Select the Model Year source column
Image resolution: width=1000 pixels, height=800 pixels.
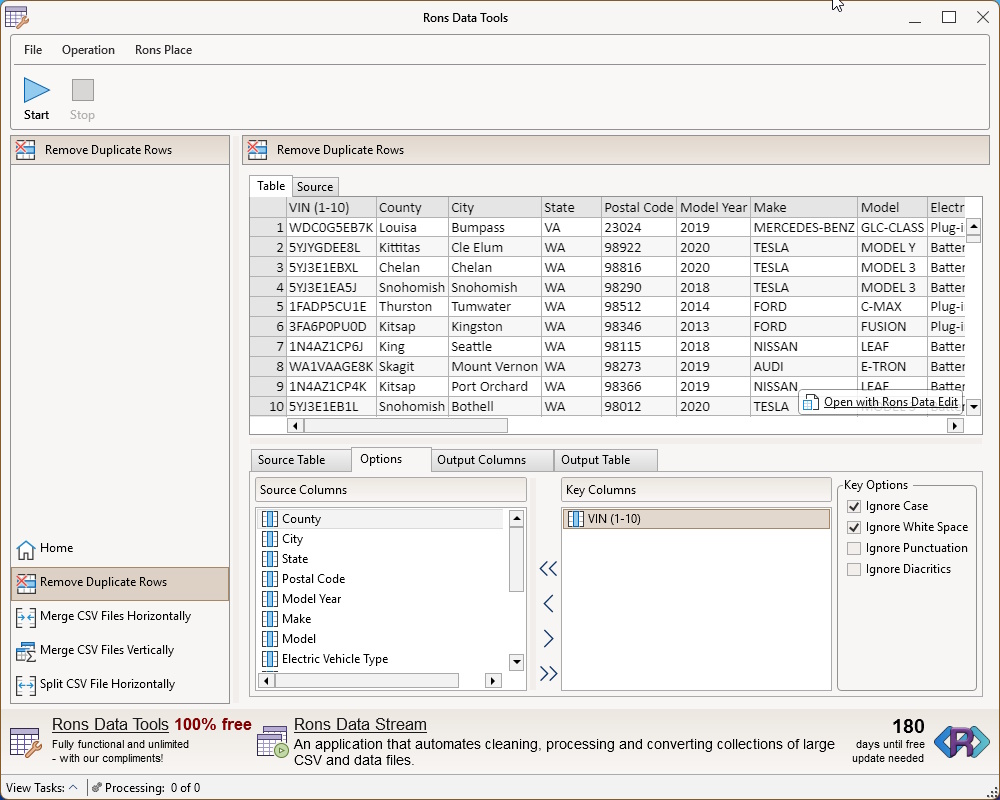click(380, 599)
